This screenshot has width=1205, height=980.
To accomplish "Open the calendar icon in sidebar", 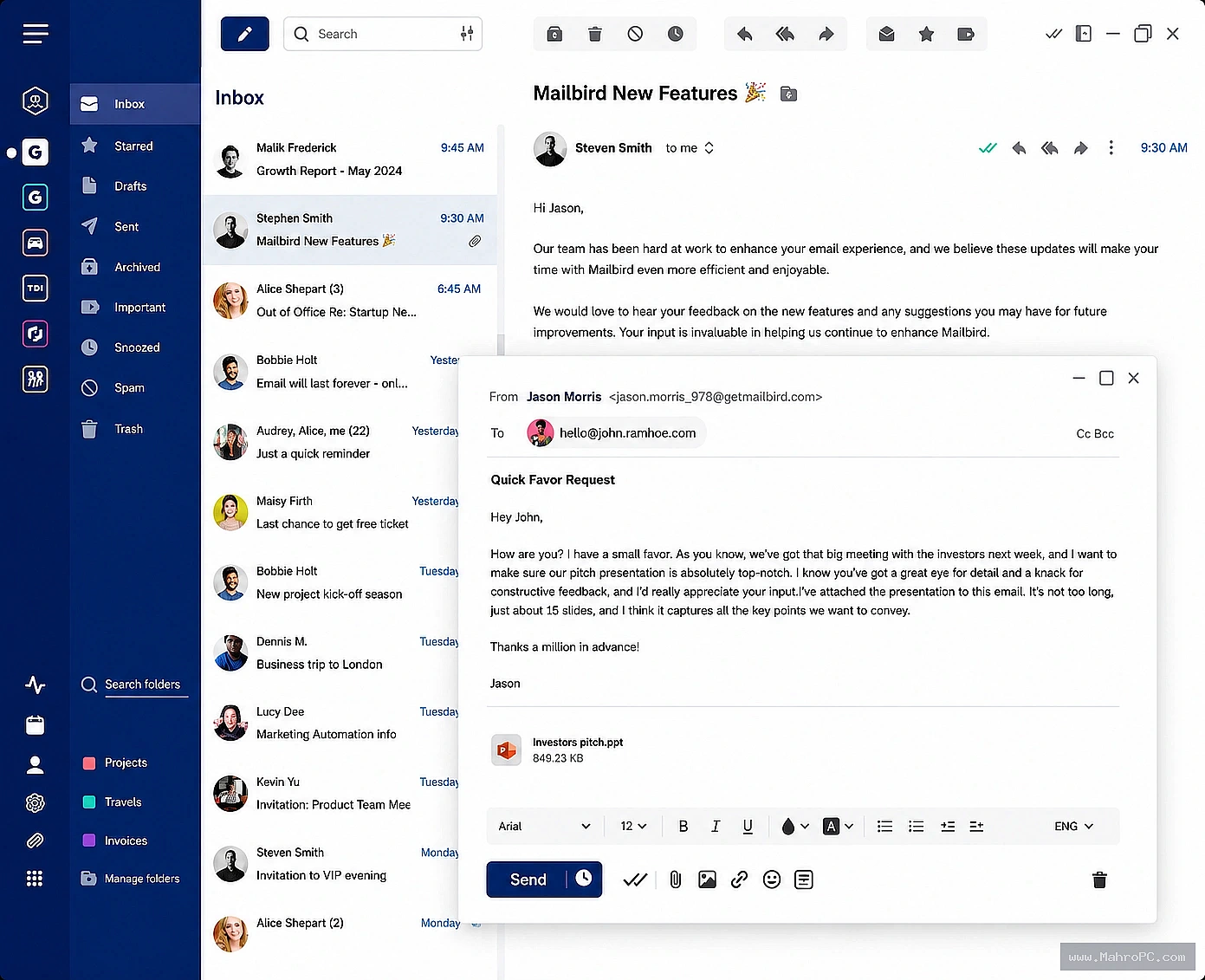I will [35, 725].
